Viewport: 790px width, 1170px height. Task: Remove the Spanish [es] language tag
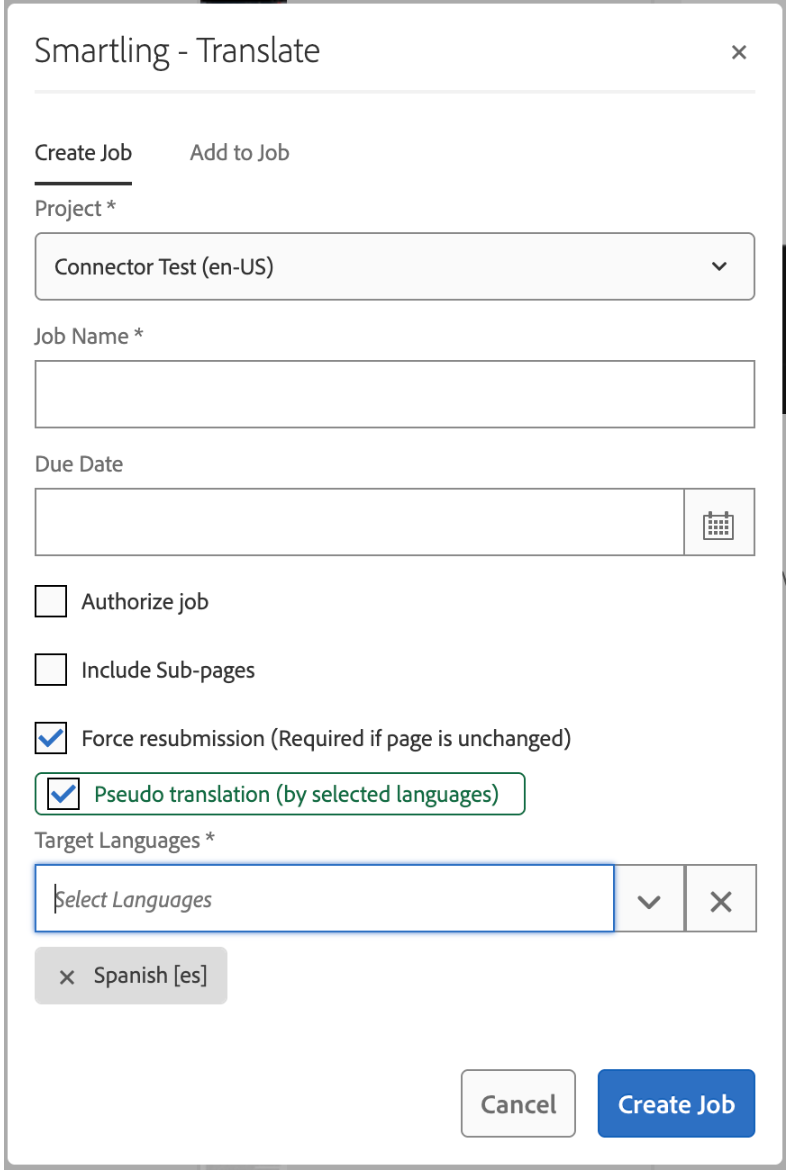click(66, 977)
